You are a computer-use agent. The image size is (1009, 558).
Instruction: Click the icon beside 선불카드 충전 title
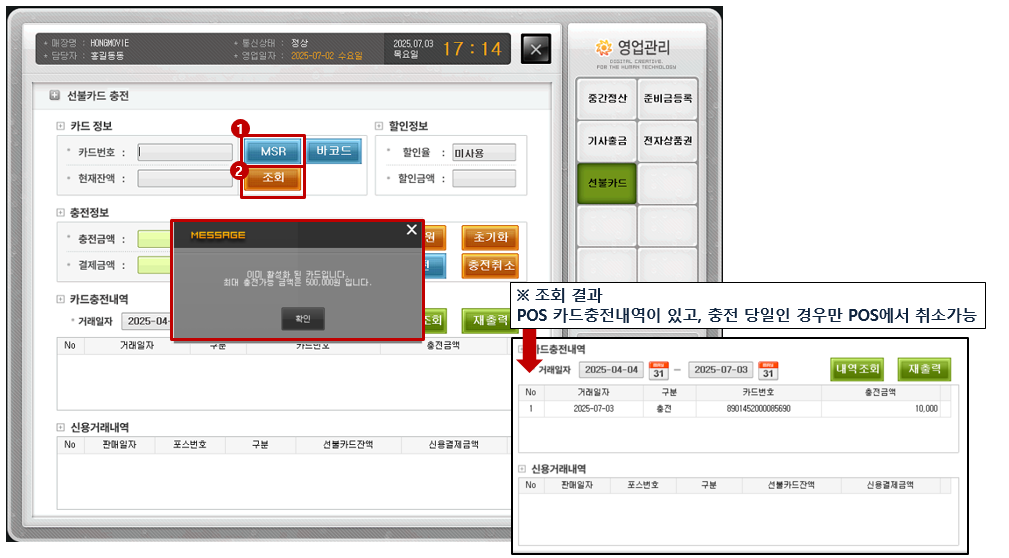(54, 97)
